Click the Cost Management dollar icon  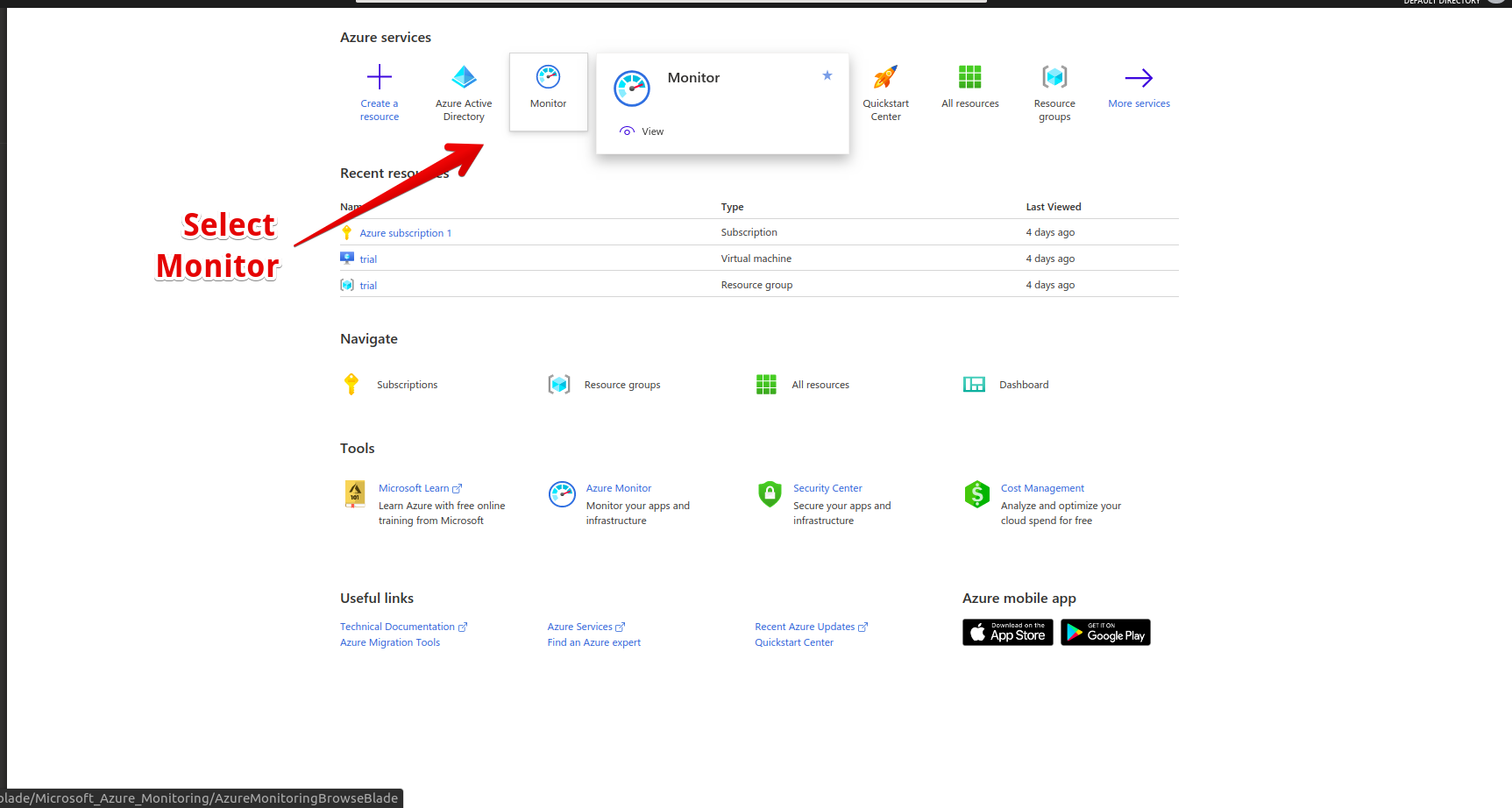tap(976, 494)
